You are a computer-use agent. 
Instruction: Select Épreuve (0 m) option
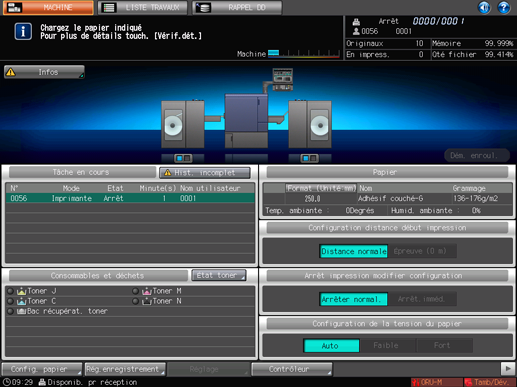422,251
